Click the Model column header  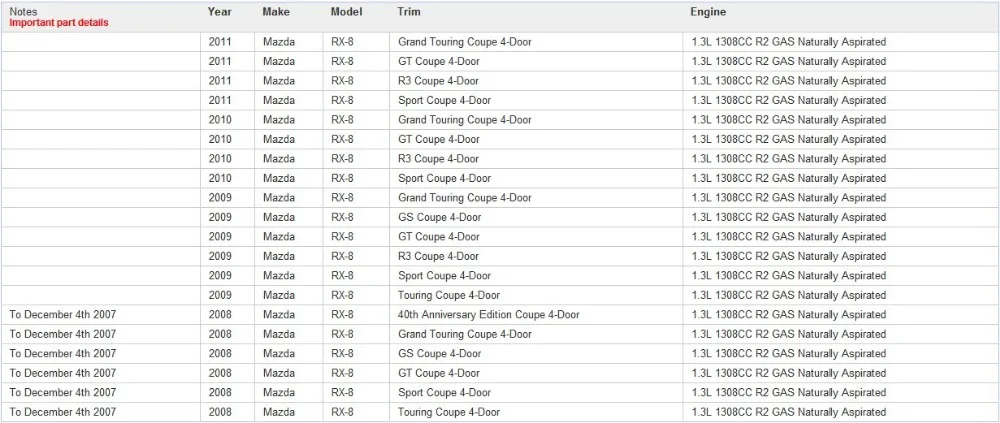(346, 12)
